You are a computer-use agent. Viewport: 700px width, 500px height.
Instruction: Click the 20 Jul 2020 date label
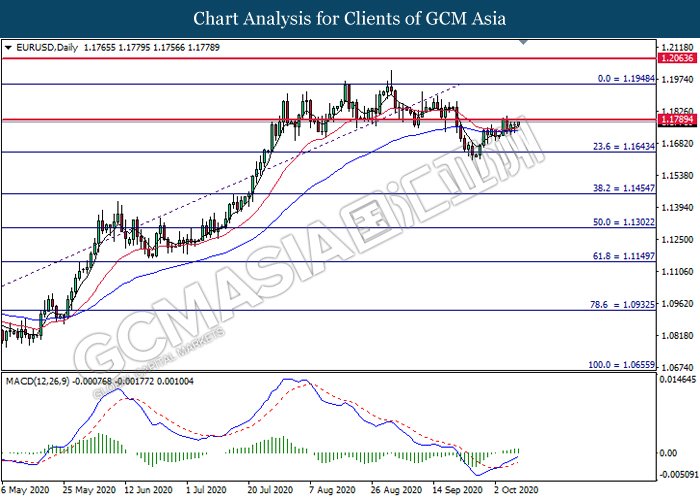pos(270,490)
